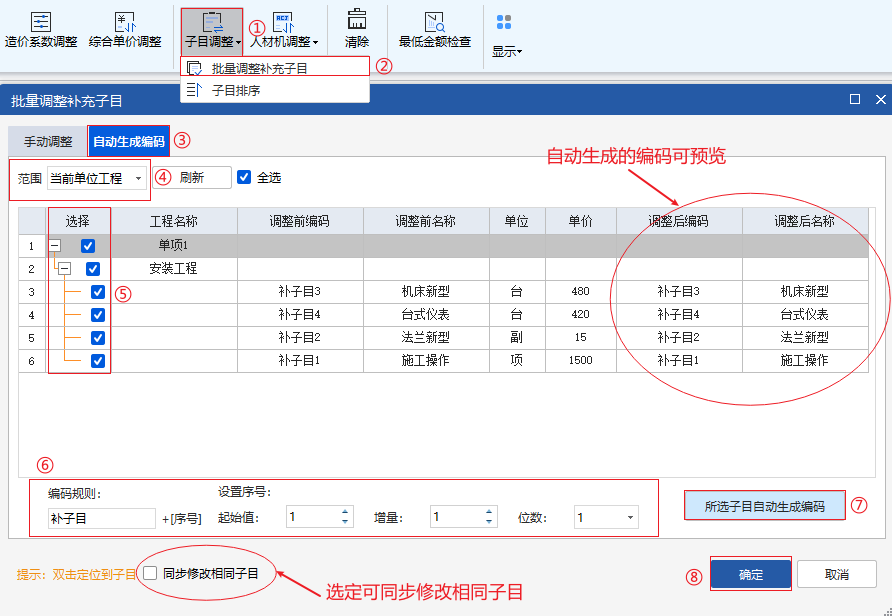Select 单价 cell 1500
Image resolution: width=892 pixels, height=616 pixels.
[580, 361]
